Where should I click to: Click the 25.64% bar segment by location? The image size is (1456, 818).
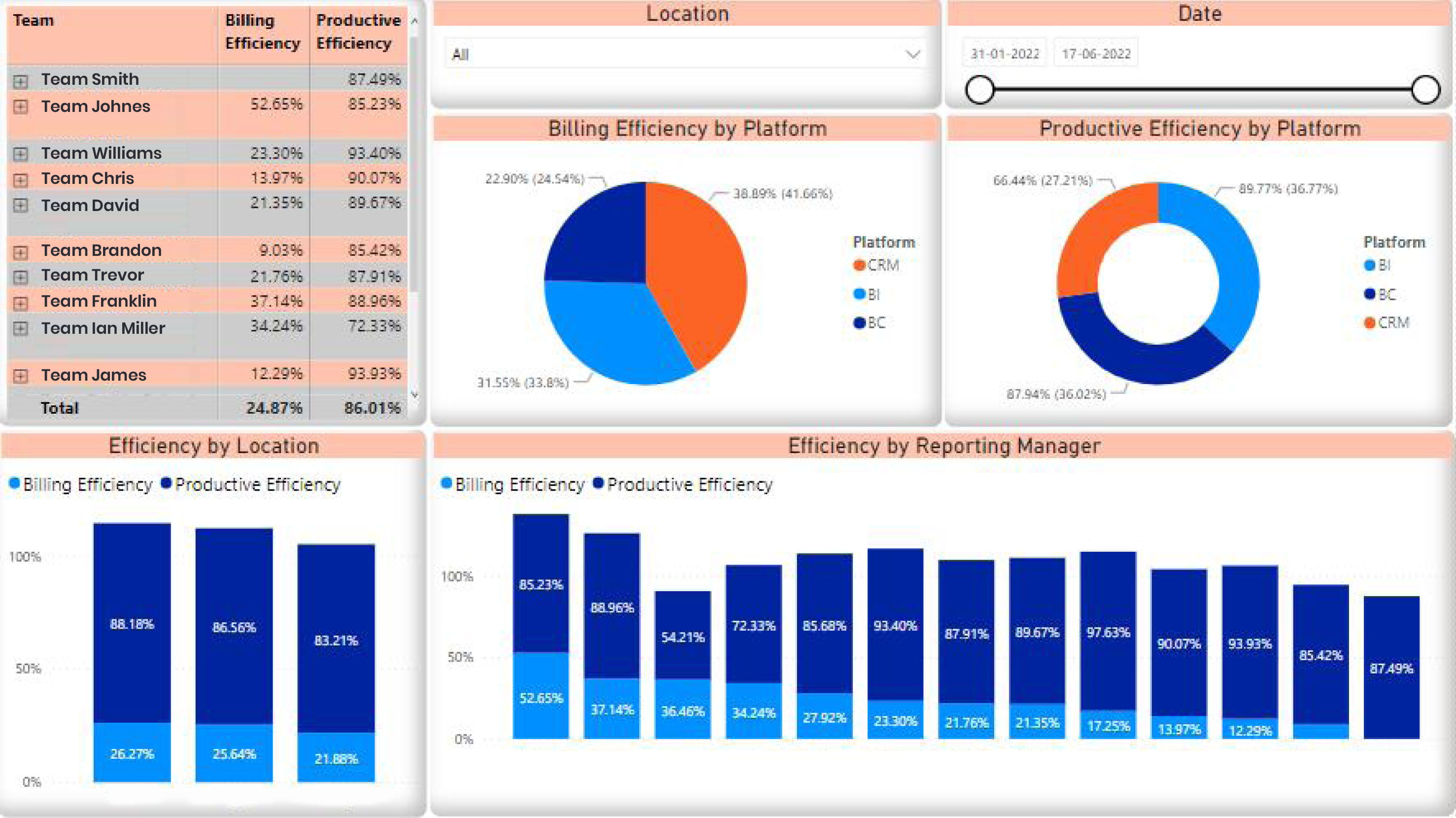[x=234, y=753]
